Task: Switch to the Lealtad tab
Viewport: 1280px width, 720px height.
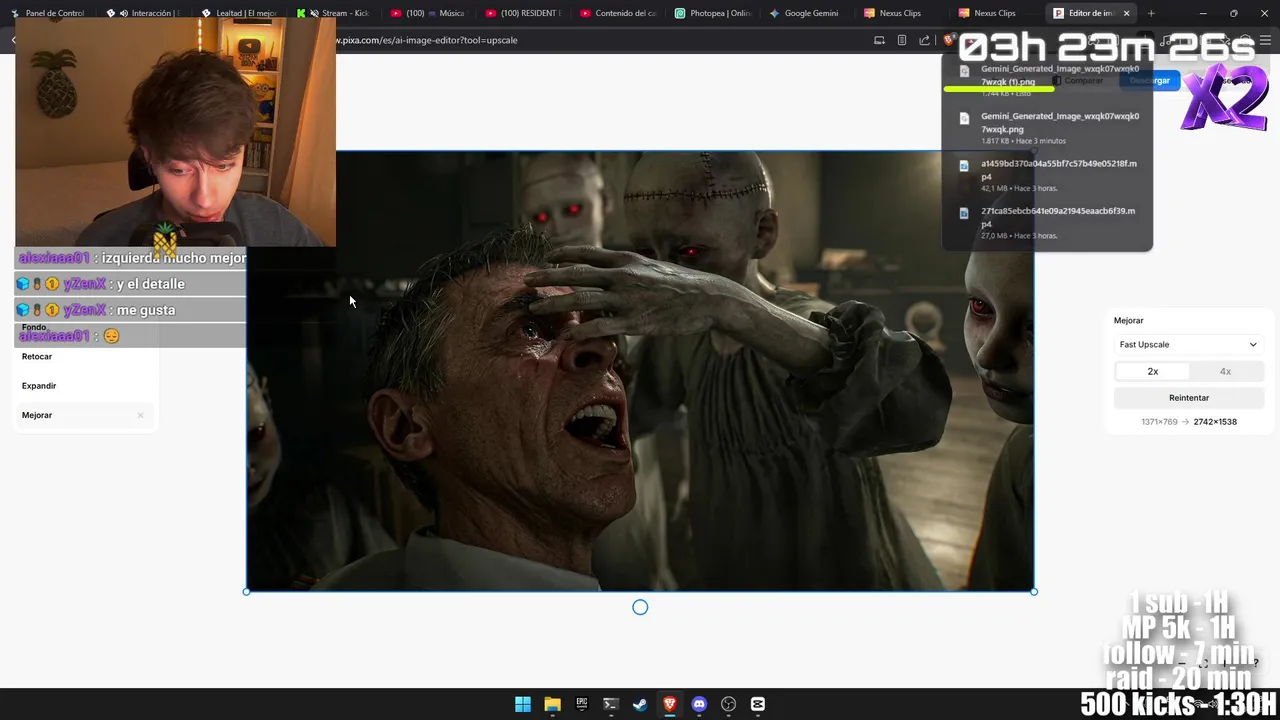Action: [x=239, y=13]
